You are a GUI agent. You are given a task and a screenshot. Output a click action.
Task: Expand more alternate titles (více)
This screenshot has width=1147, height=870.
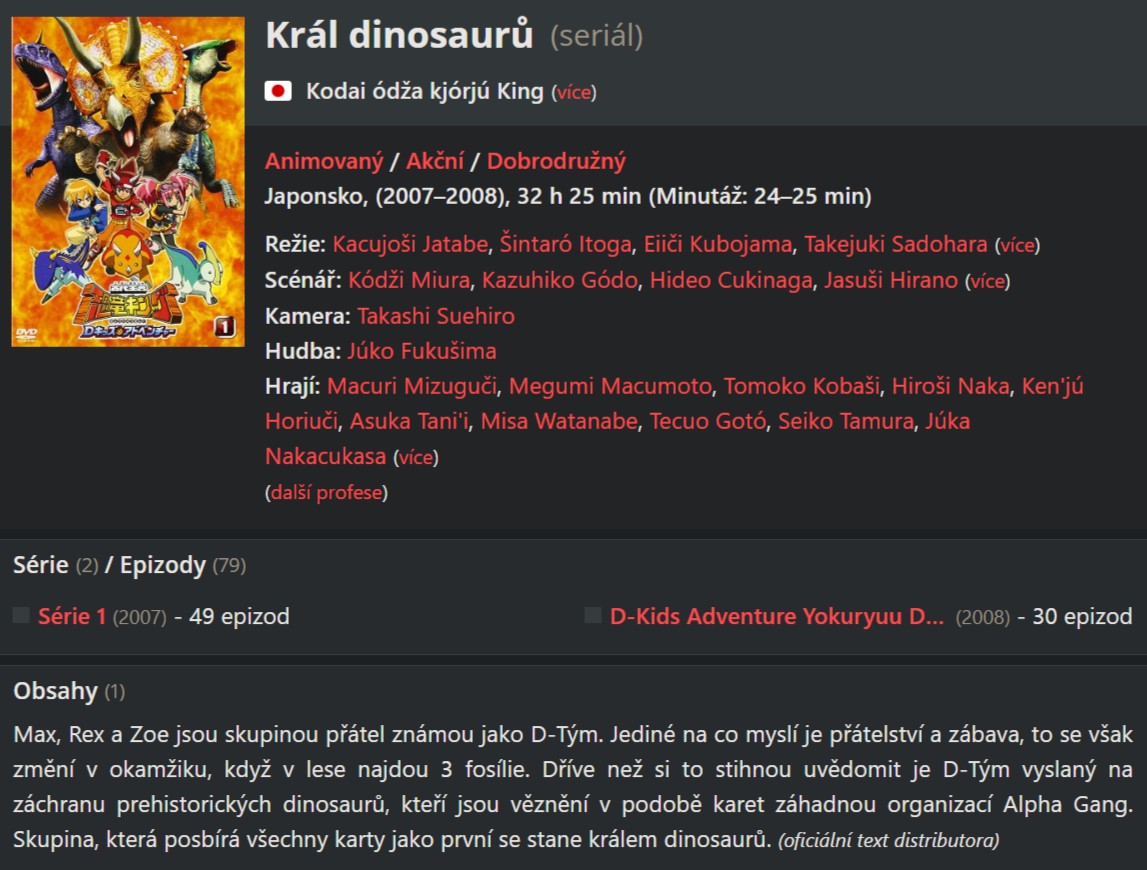point(574,93)
